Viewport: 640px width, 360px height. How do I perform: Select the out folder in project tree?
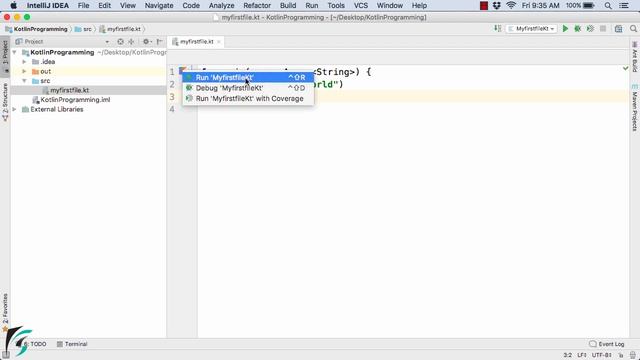pos(41,71)
